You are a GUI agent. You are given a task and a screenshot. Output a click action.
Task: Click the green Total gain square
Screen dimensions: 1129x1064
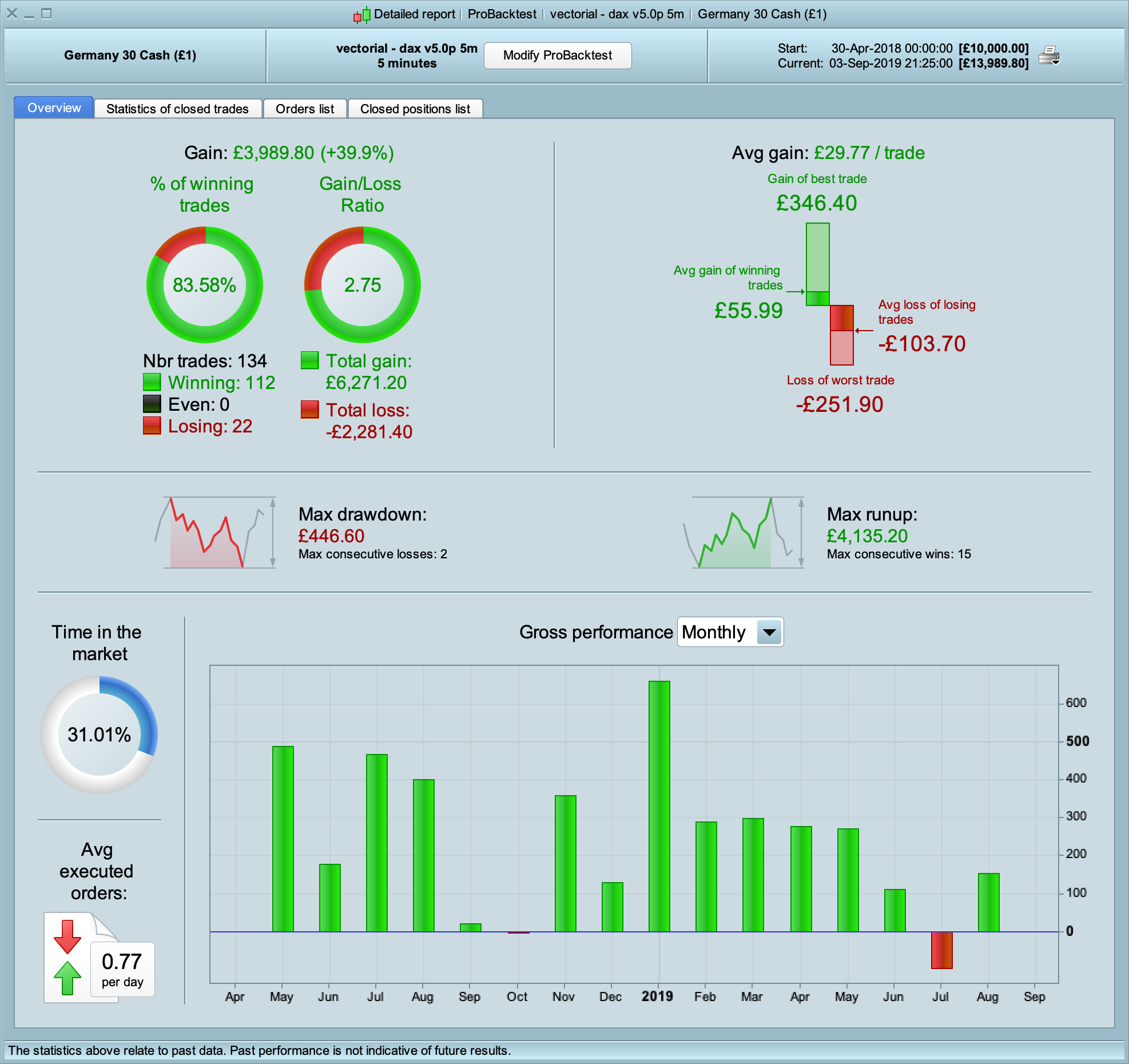(309, 360)
